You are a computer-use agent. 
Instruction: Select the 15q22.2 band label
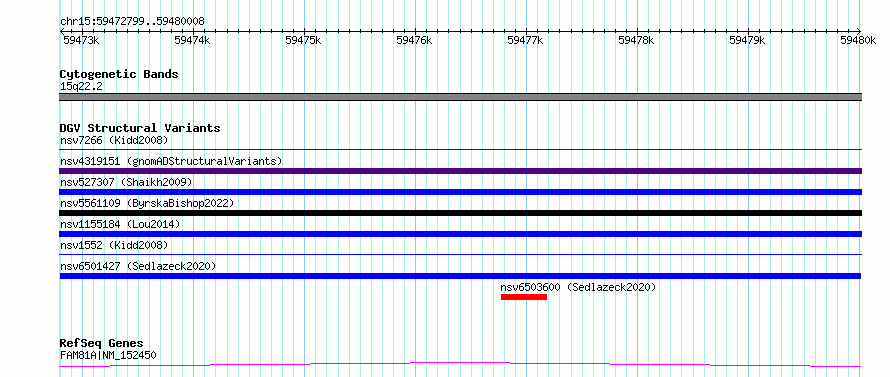coord(81,86)
